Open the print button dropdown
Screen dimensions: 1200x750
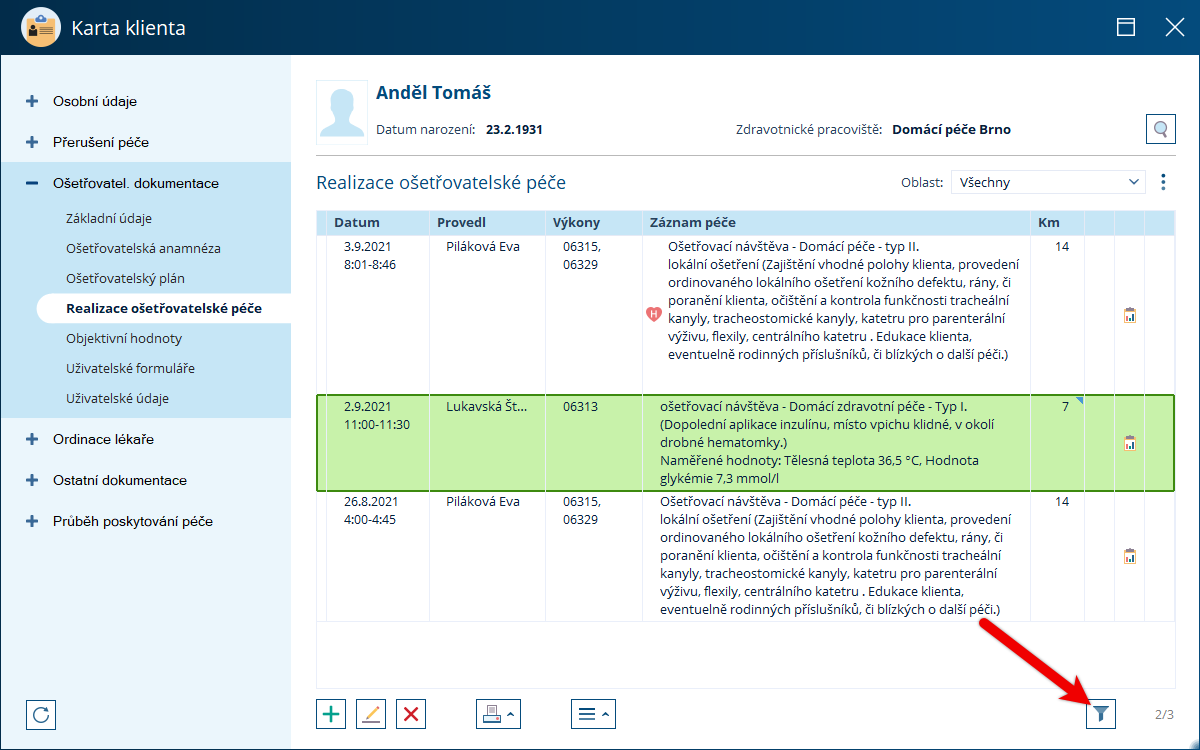click(x=498, y=714)
